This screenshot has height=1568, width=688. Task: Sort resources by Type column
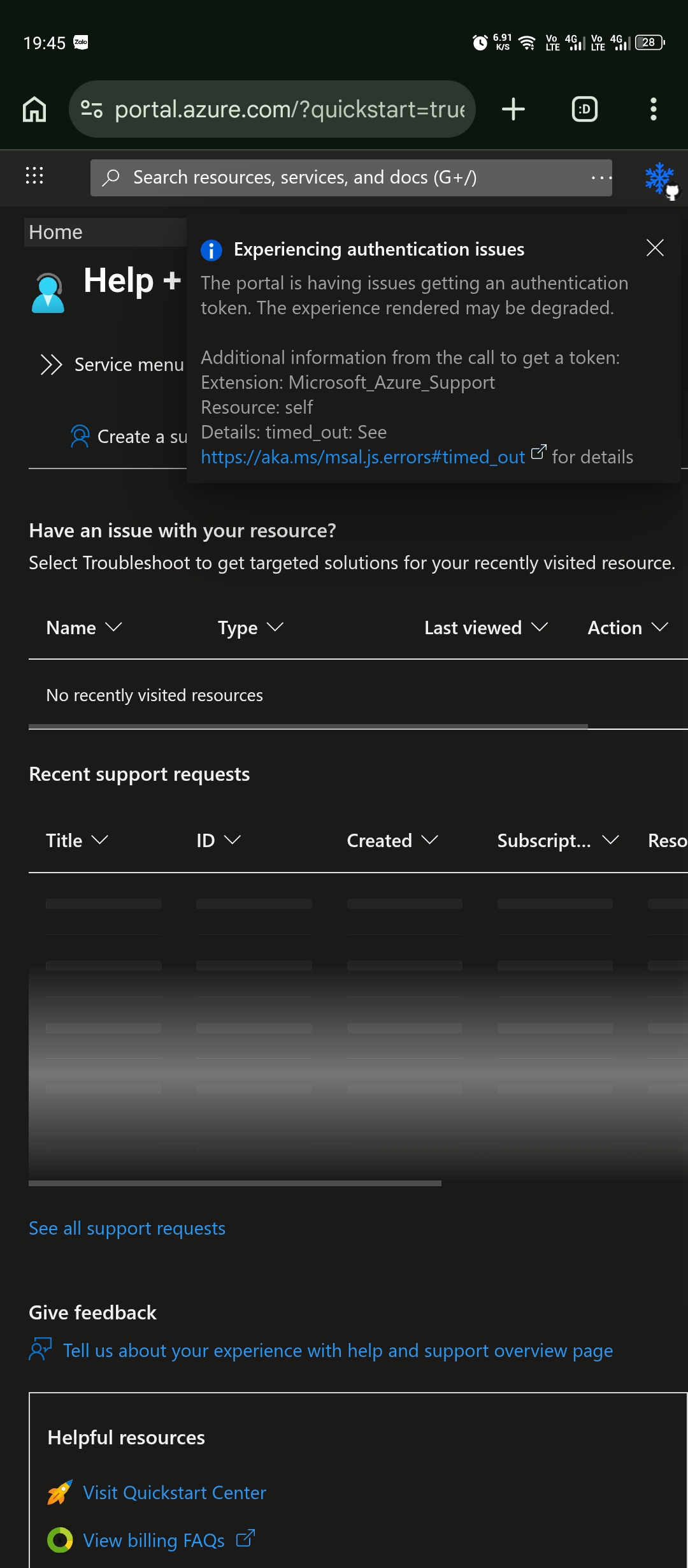coord(250,628)
